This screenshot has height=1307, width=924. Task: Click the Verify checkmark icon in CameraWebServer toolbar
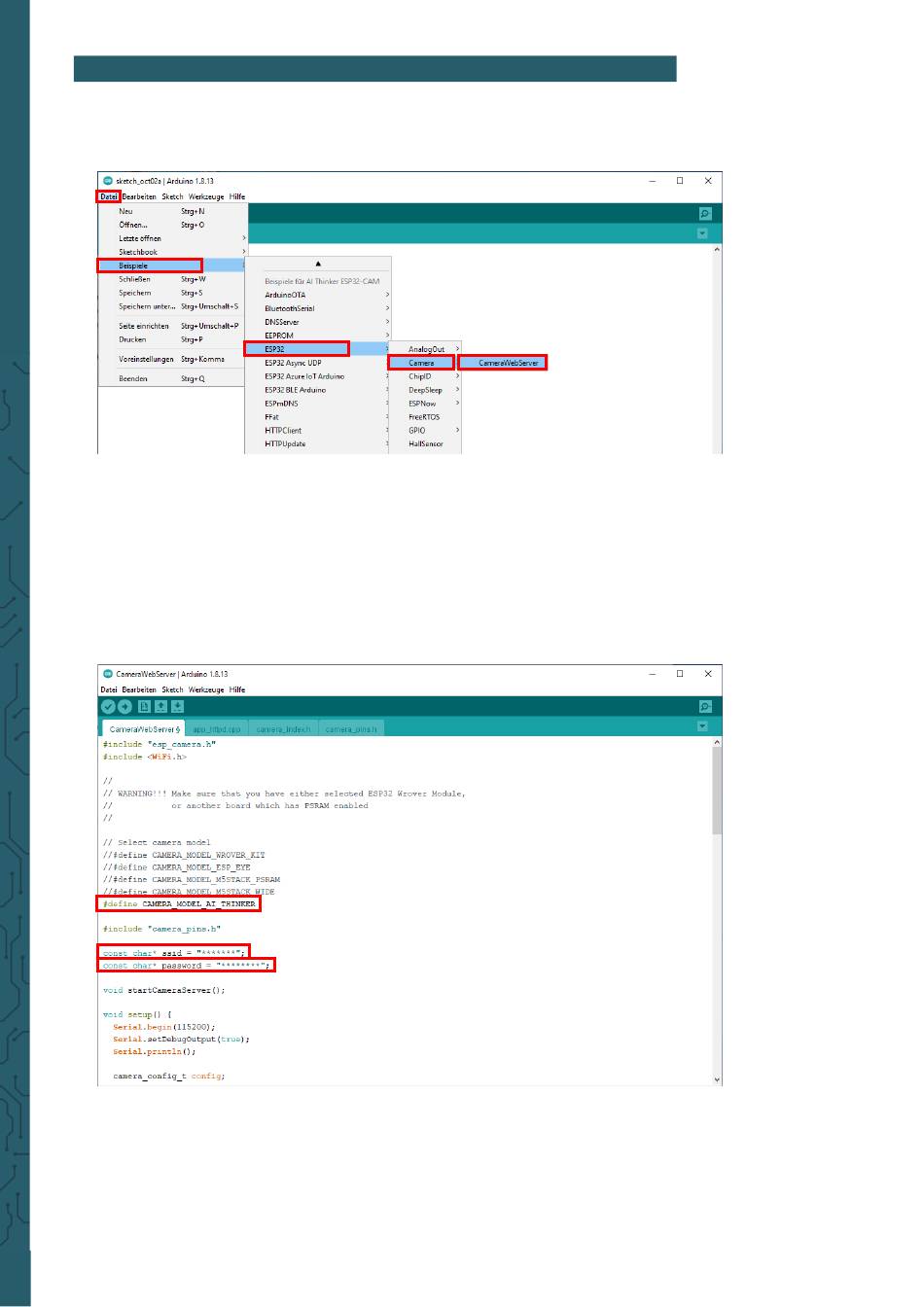[108, 707]
